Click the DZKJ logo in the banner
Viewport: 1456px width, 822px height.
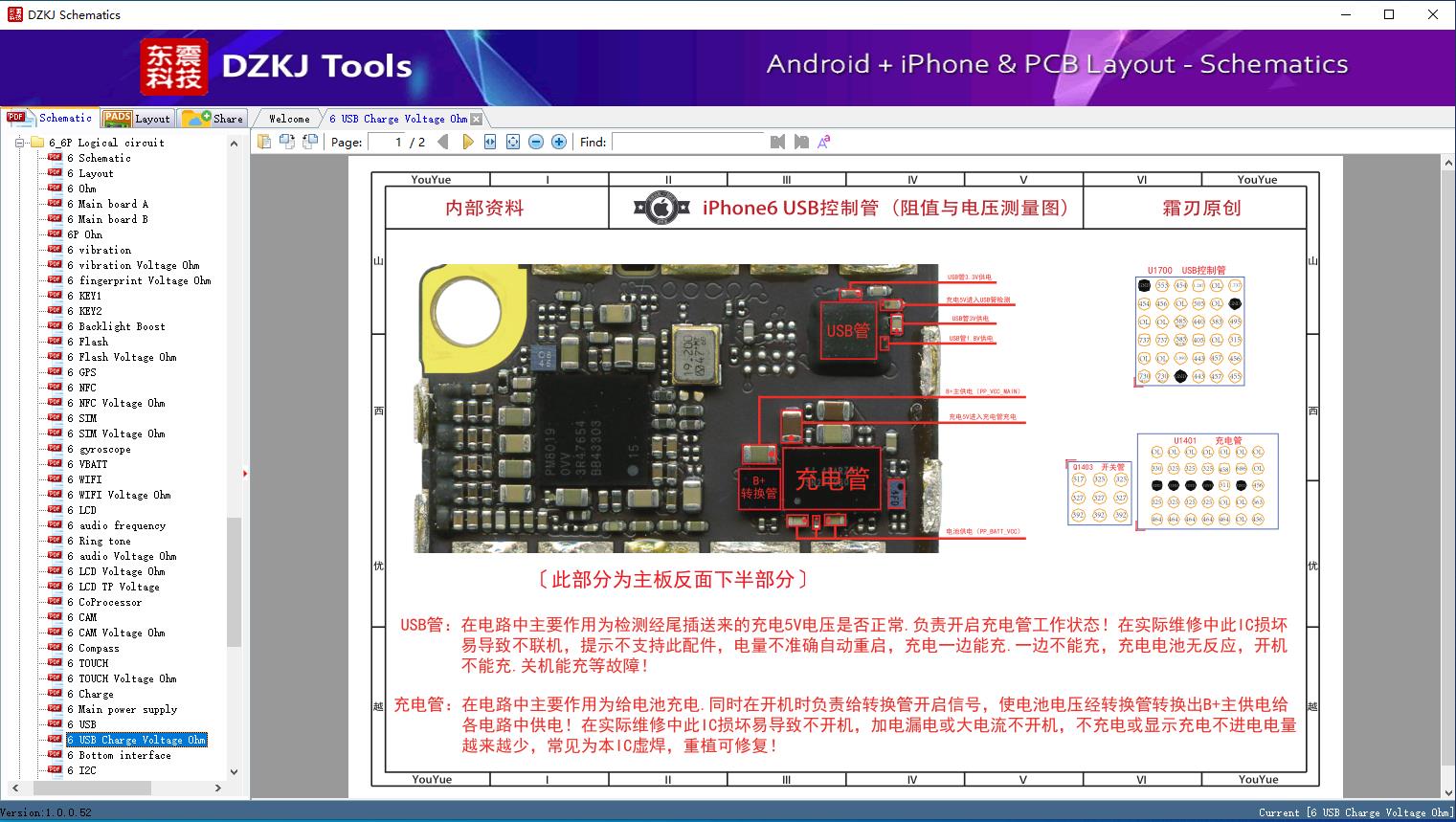[173, 66]
